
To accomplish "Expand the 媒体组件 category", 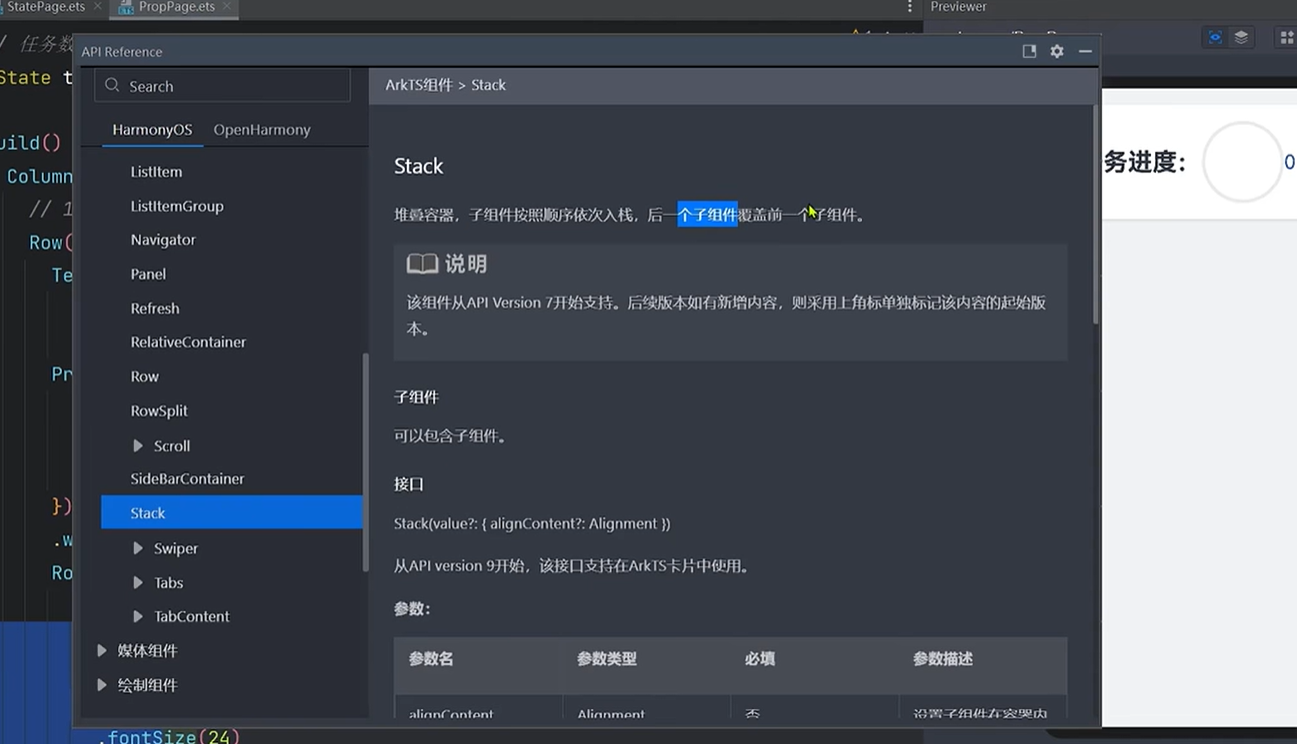I will pos(102,651).
